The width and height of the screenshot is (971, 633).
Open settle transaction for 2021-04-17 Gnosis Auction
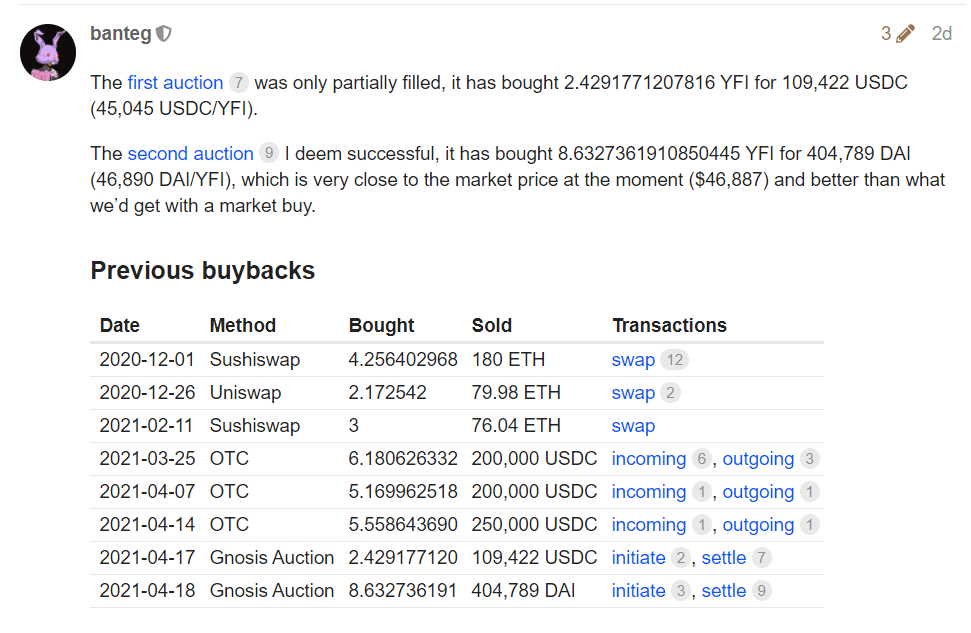coord(724,558)
